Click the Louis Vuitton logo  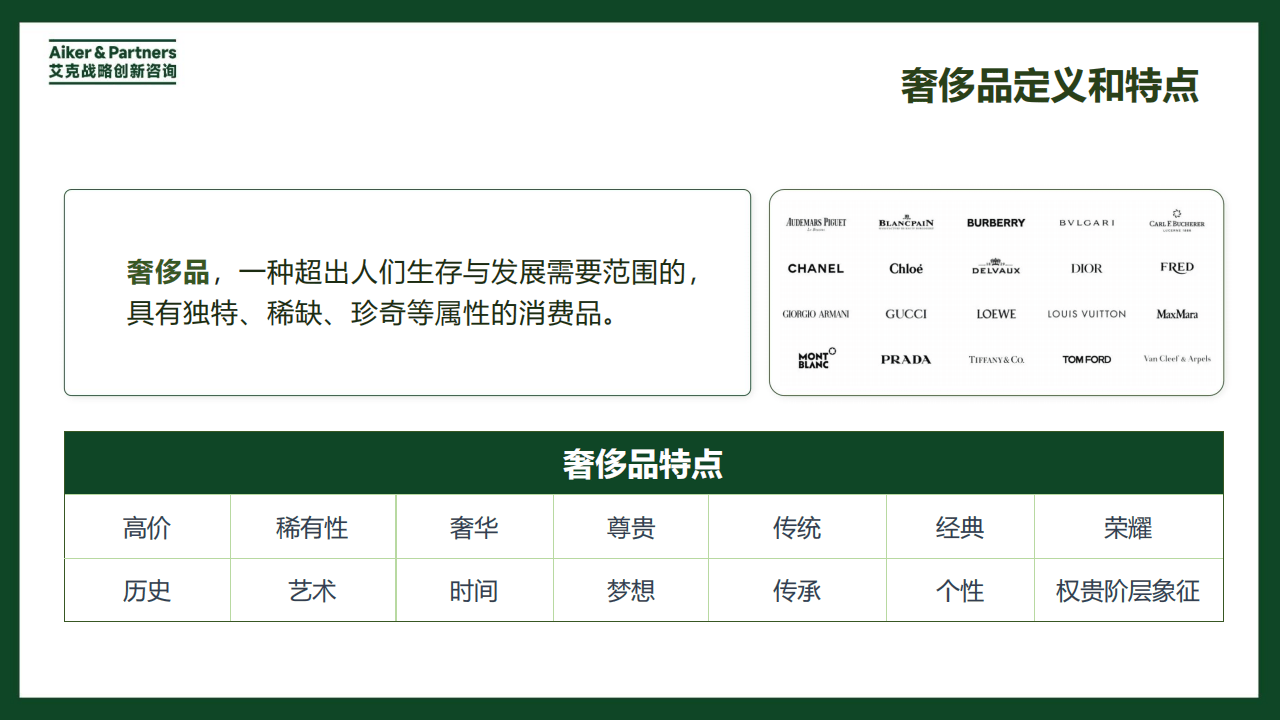click(x=1086, y=314)
